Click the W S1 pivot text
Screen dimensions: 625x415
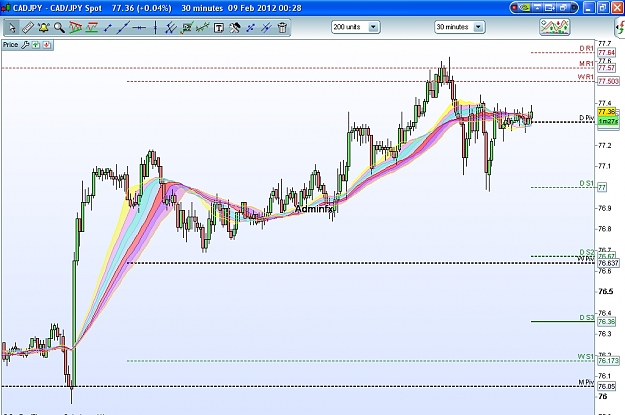[x=586, y=357]
